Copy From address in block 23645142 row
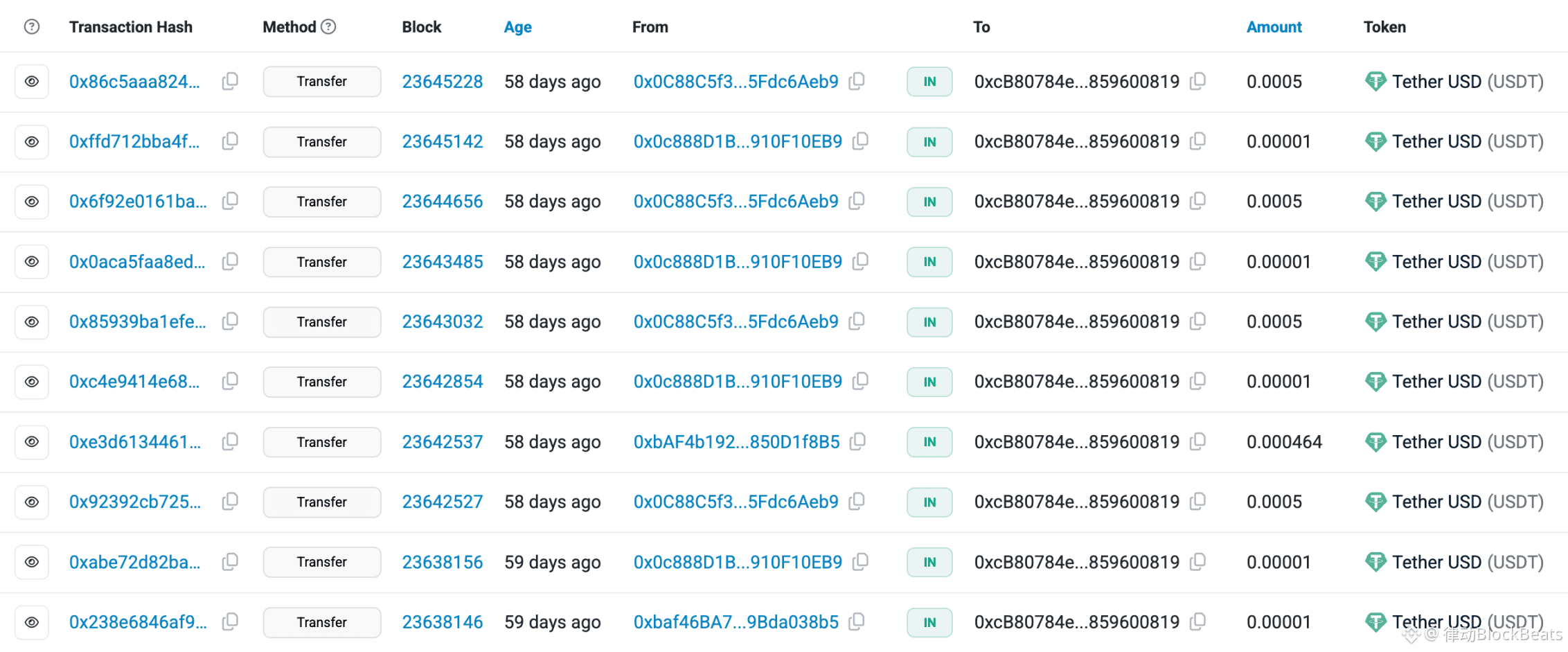The height and width of the screenshot is (652, 1568). pyautogui.click(x=860, y=141)
